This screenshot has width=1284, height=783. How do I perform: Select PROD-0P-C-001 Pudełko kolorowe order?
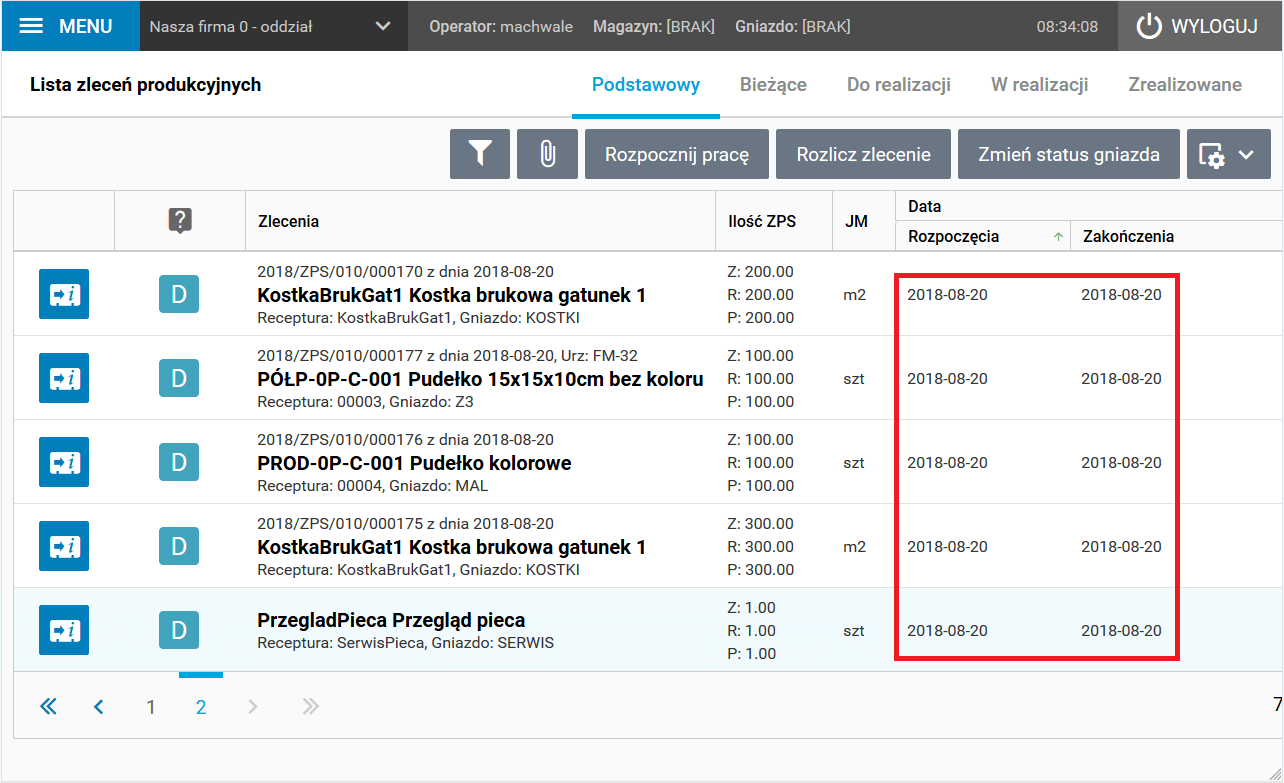[x=414, y=463]
